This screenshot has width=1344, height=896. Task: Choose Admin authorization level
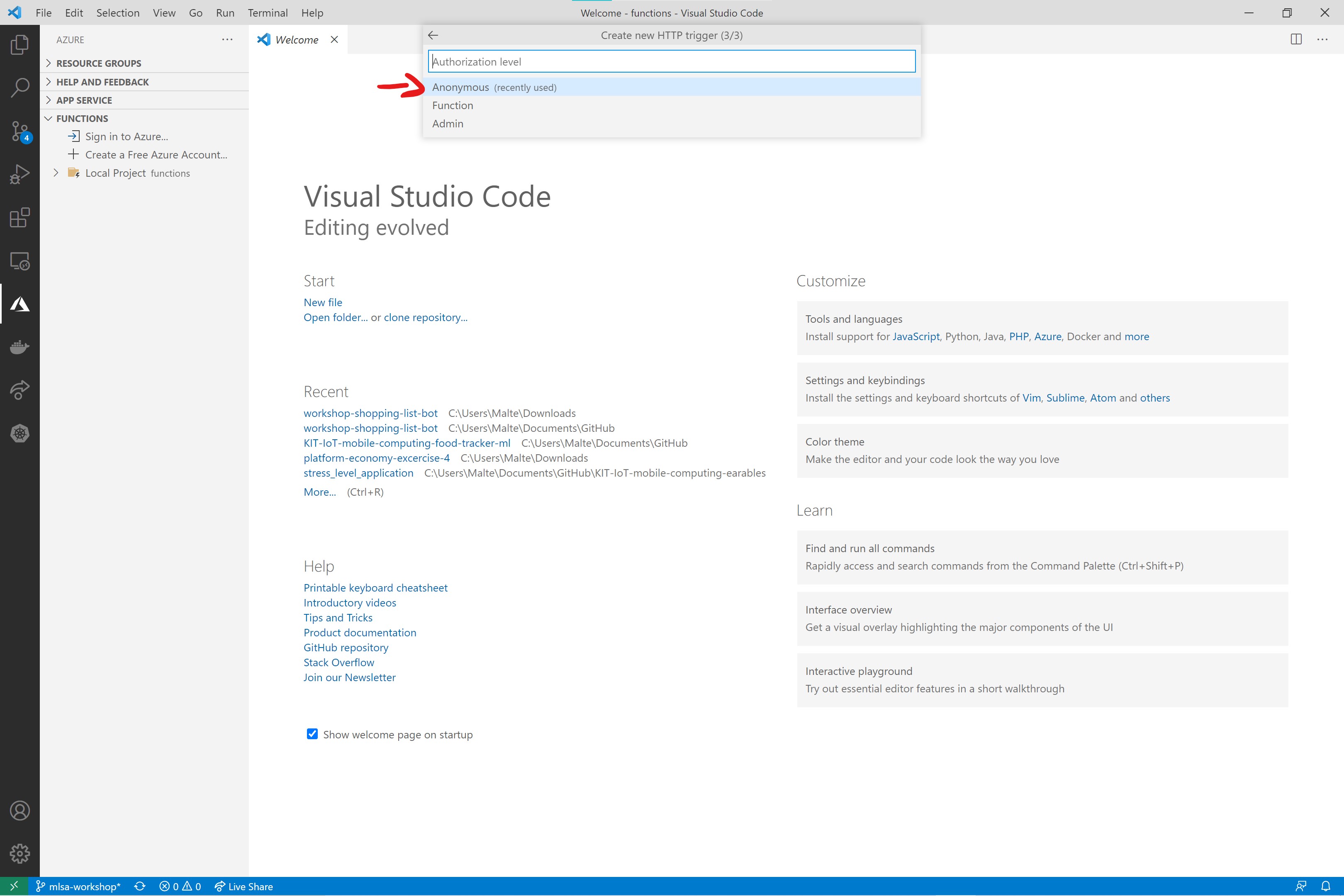672,124
